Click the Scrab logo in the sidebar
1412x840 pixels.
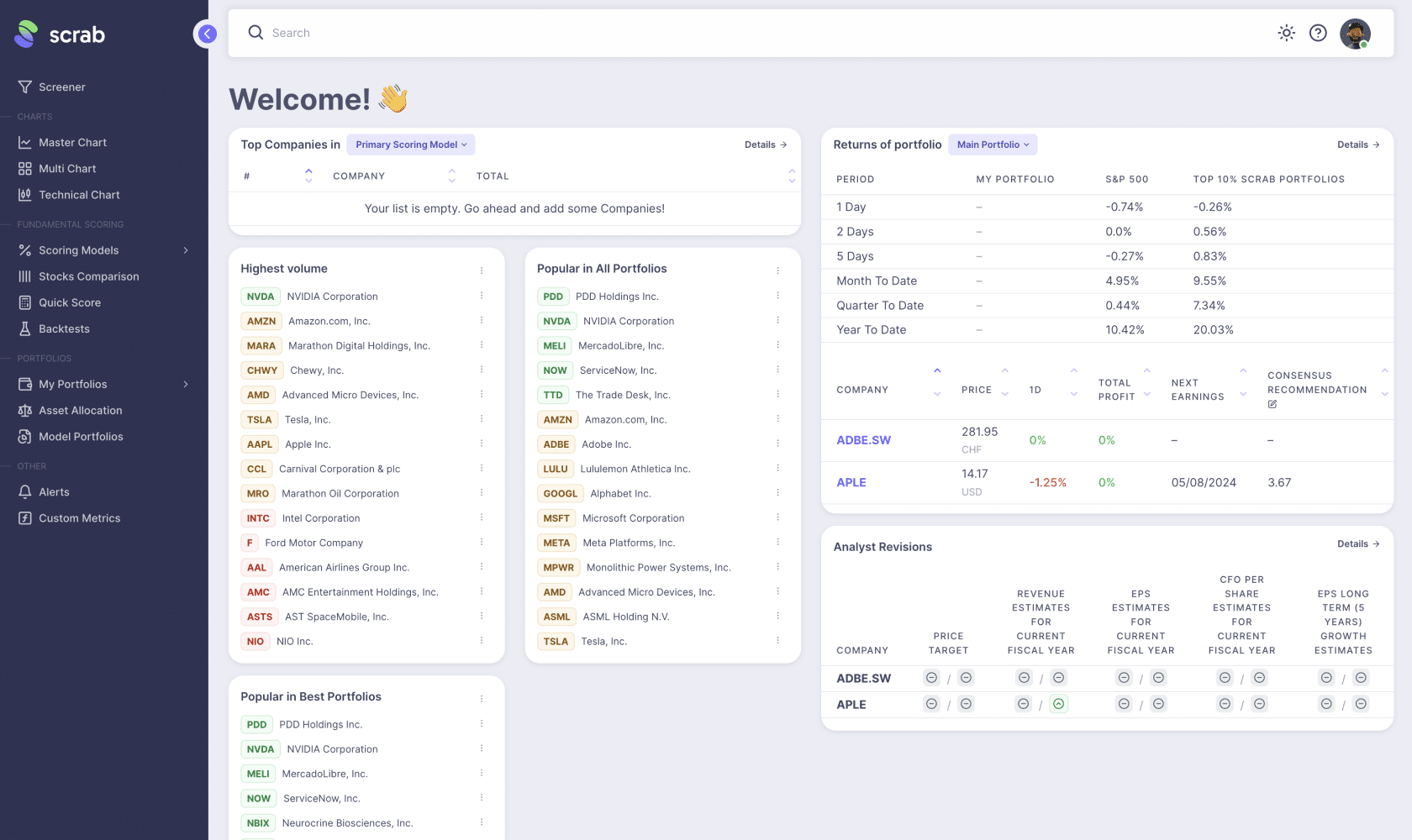(60, 34)
